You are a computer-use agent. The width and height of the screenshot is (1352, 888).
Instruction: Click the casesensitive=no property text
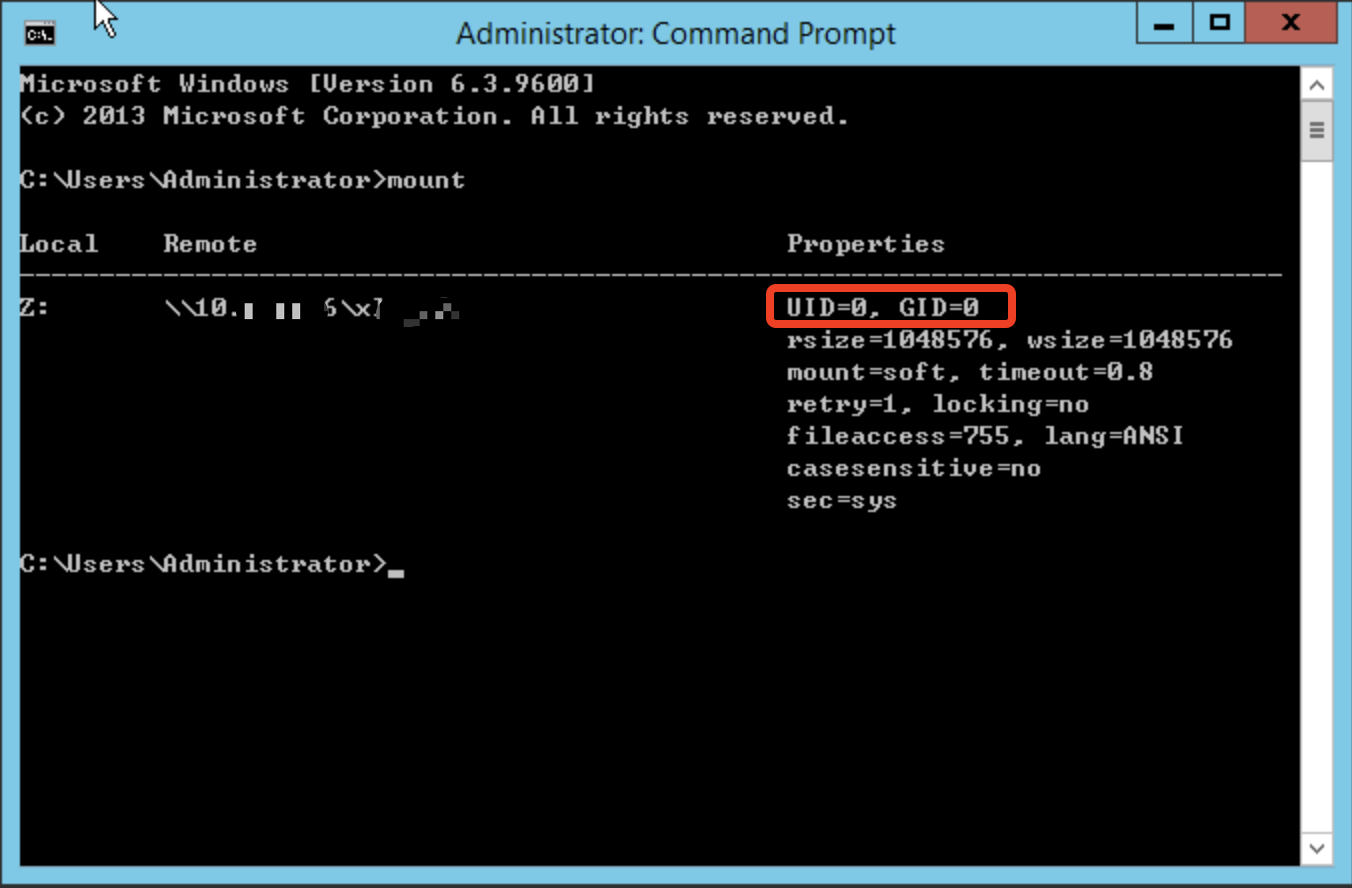click(914, 467)
